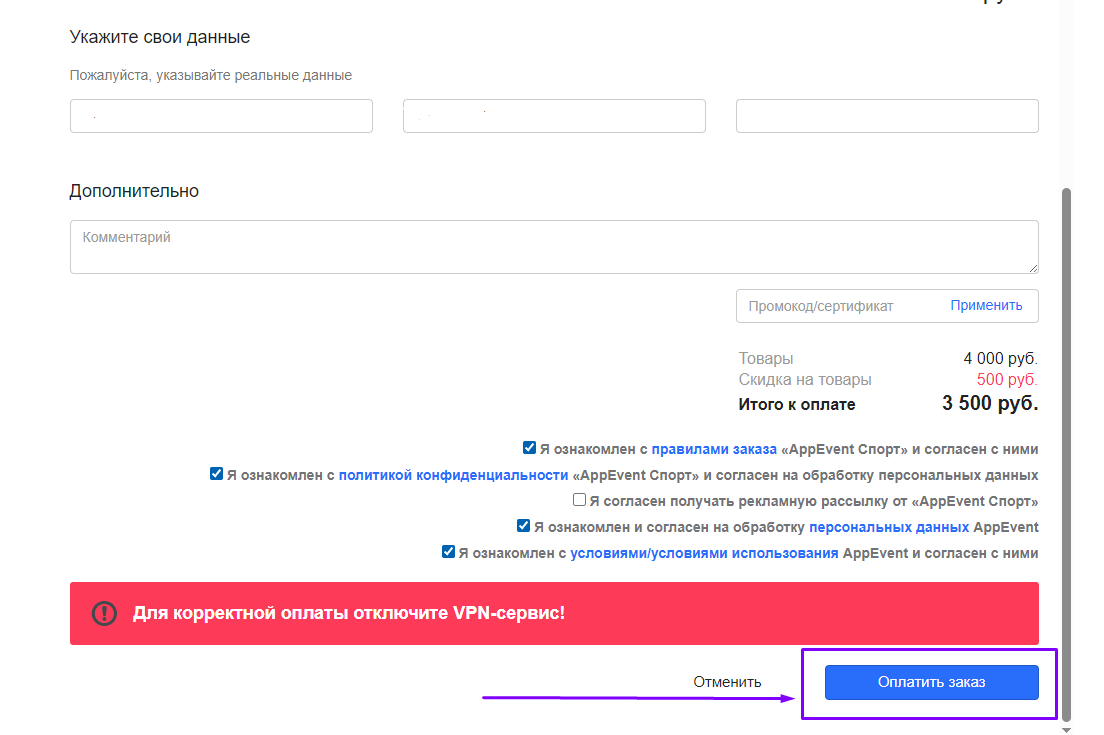Image resolution: width=1104 pixels, height=735 pixels.
Task: Toggle the terms of use agreement checkbox
Action: tap(448, 552)
